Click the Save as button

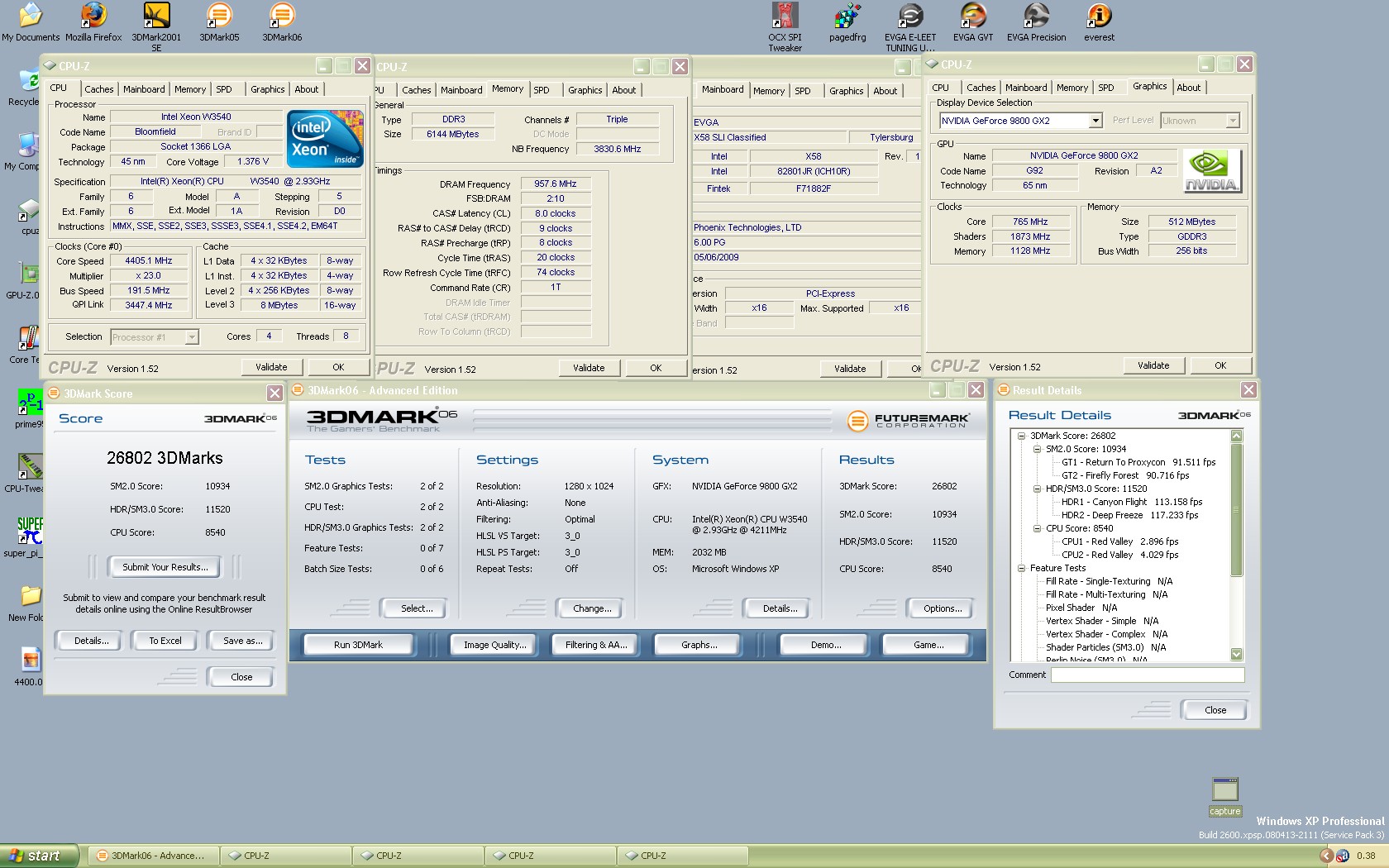click(x=242, y=641)
